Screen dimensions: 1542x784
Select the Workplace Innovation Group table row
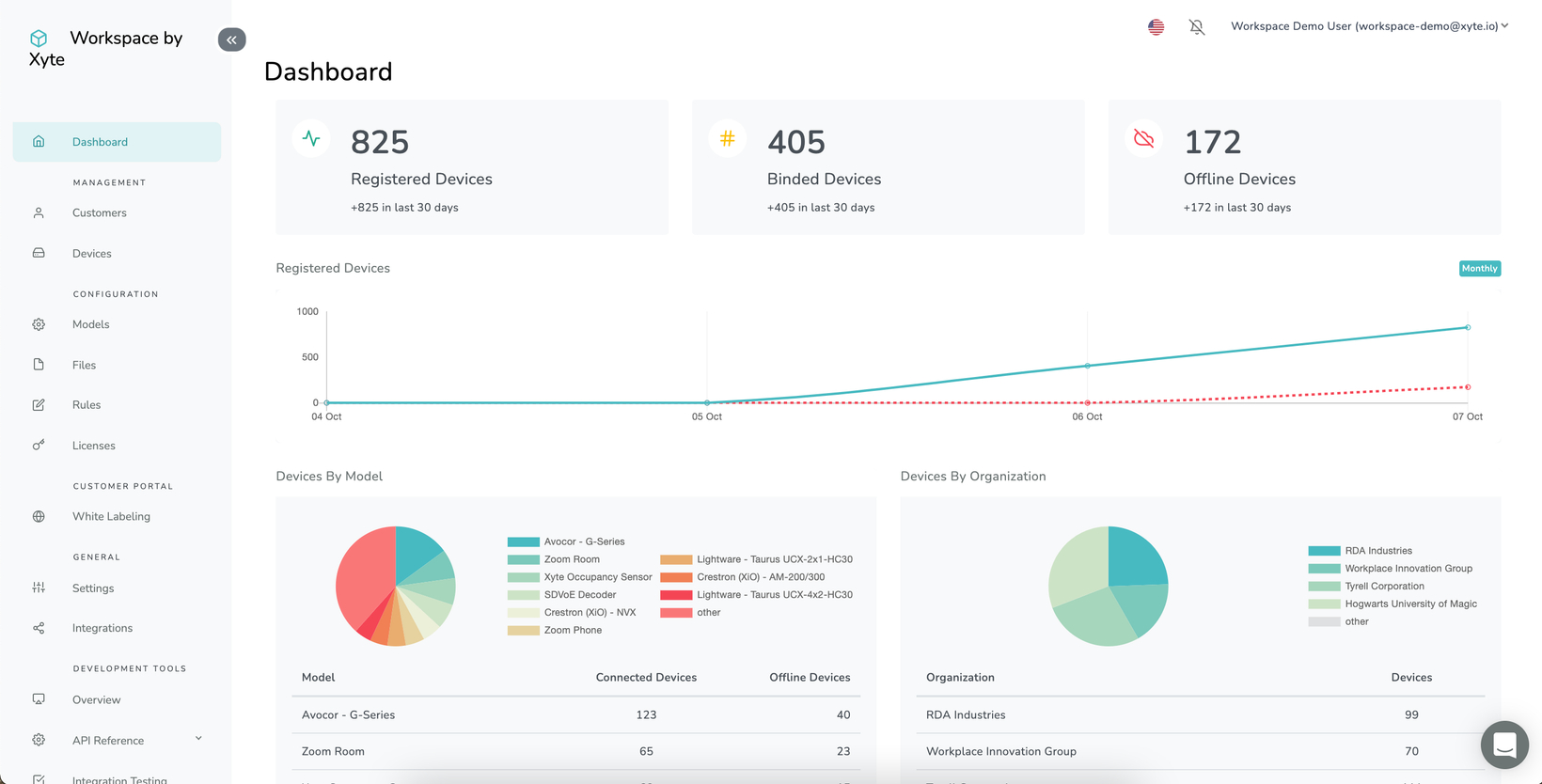click(x=1201, y=751)
